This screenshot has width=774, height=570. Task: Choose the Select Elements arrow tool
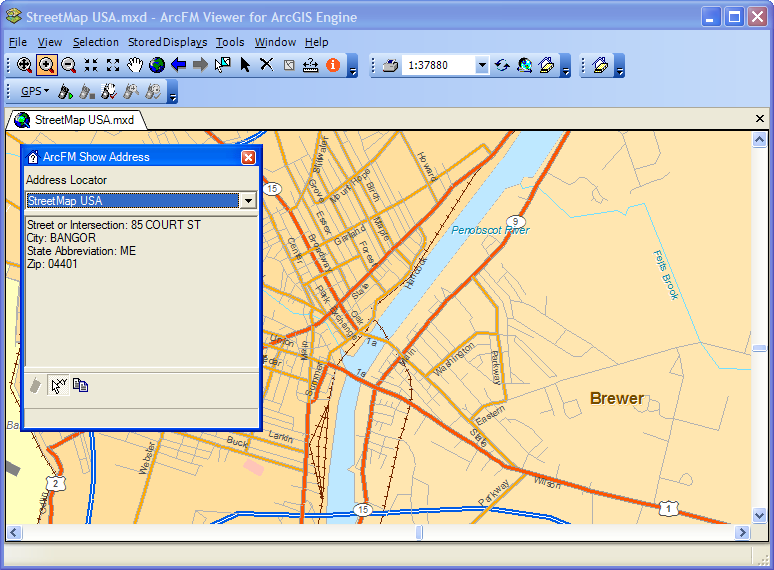[x=245, y=65]
